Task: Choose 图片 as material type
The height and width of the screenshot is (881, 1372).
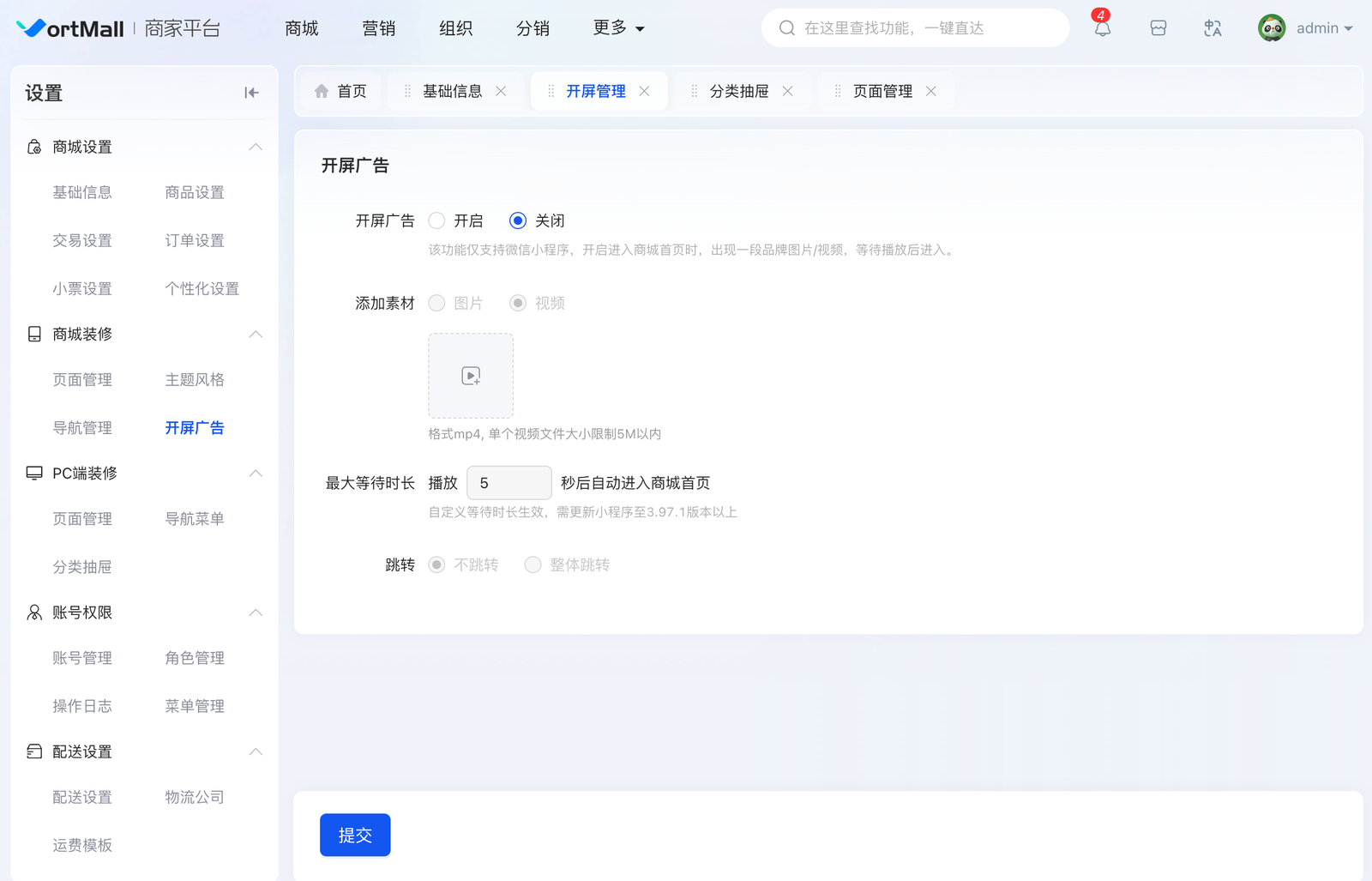Action: pyautogui.click(x=437, y=303)
